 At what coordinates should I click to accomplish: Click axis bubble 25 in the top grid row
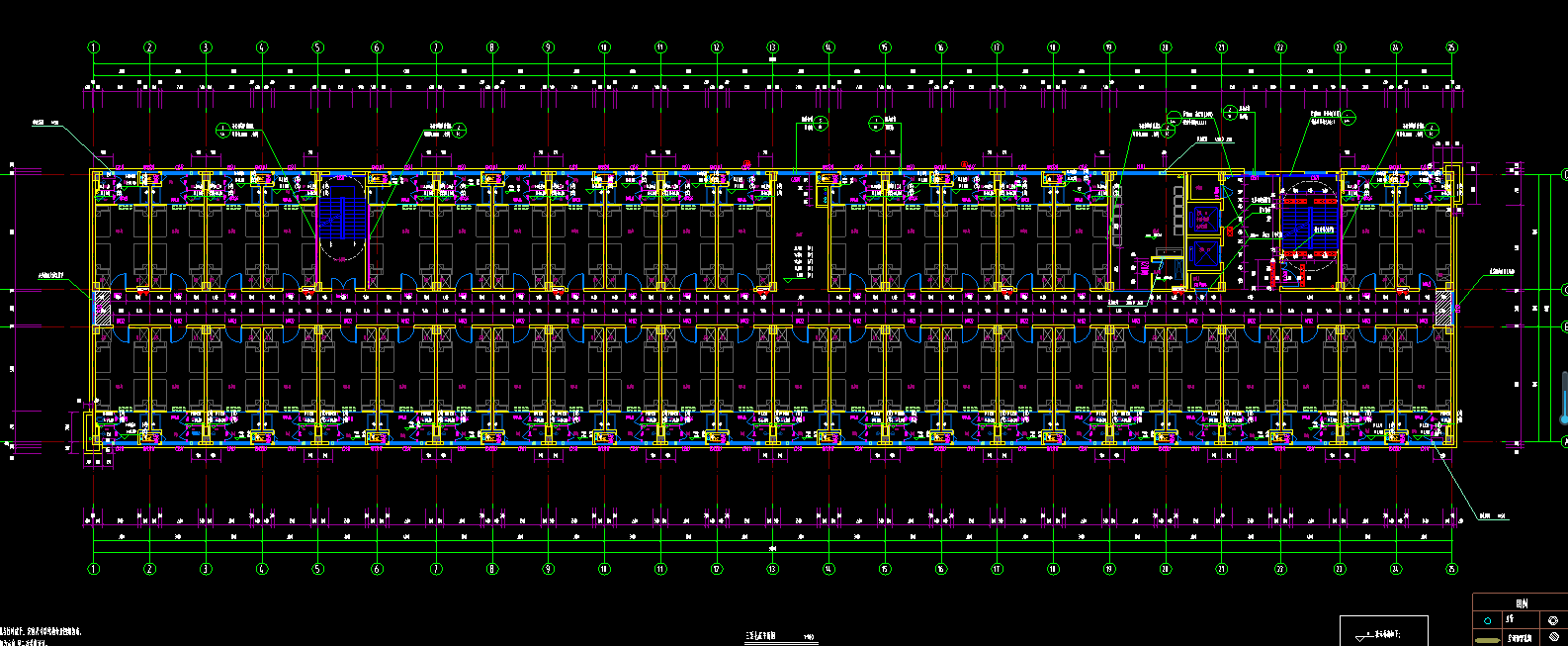coord(1451,46)
